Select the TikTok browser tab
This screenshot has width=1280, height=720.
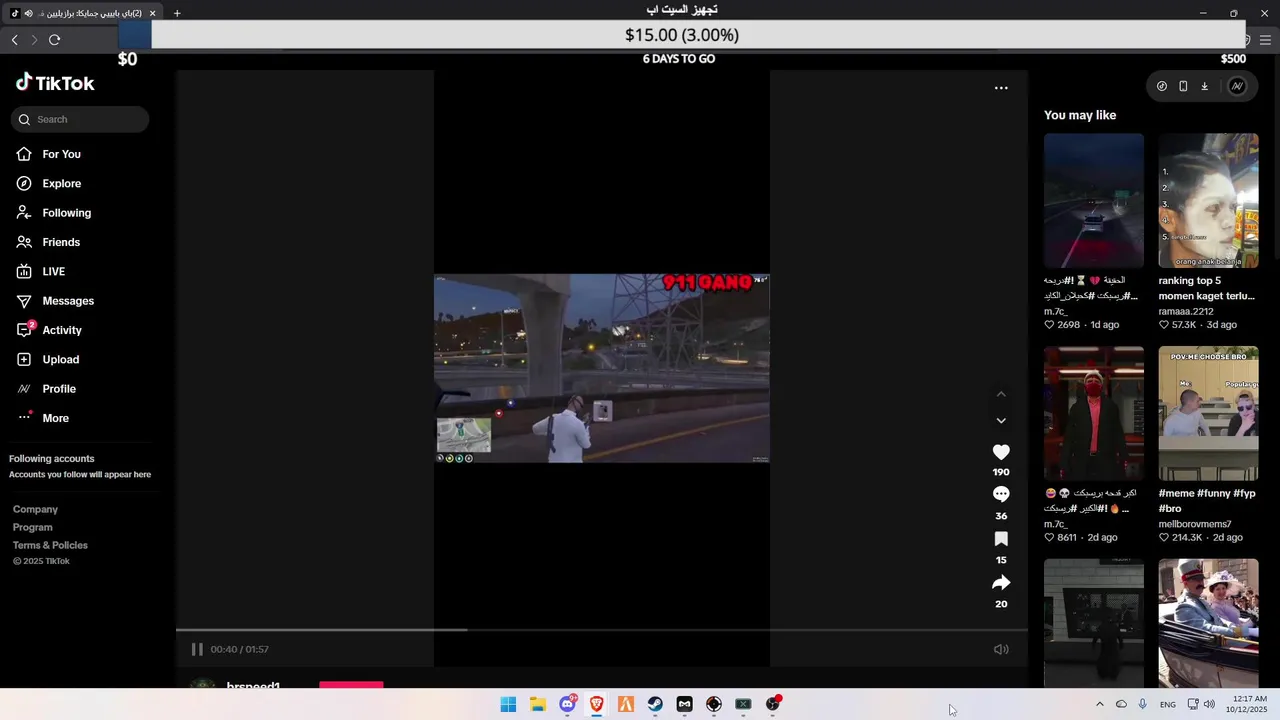coord(83,13)
